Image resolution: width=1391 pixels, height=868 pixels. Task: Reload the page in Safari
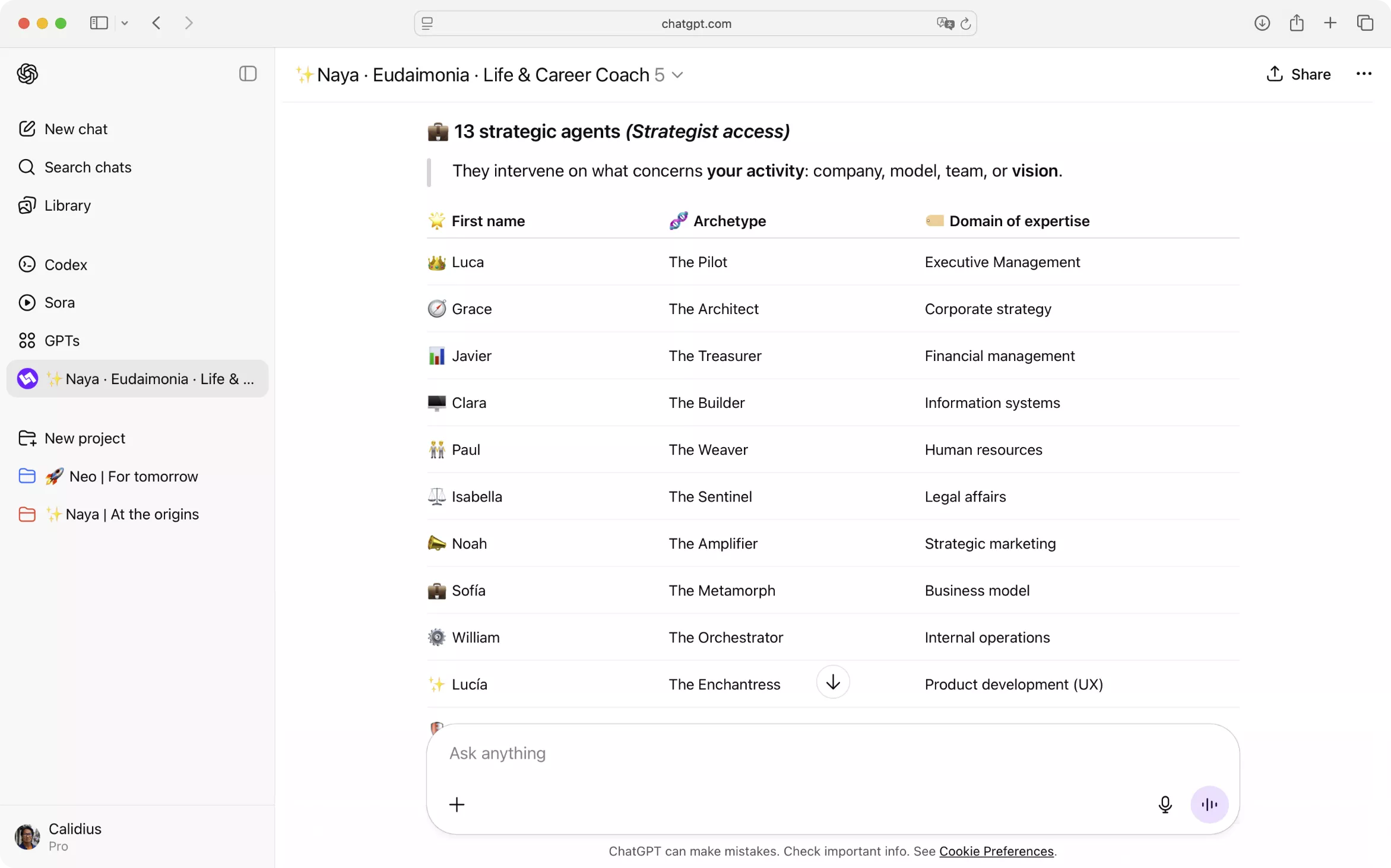[x=966, y=23]
